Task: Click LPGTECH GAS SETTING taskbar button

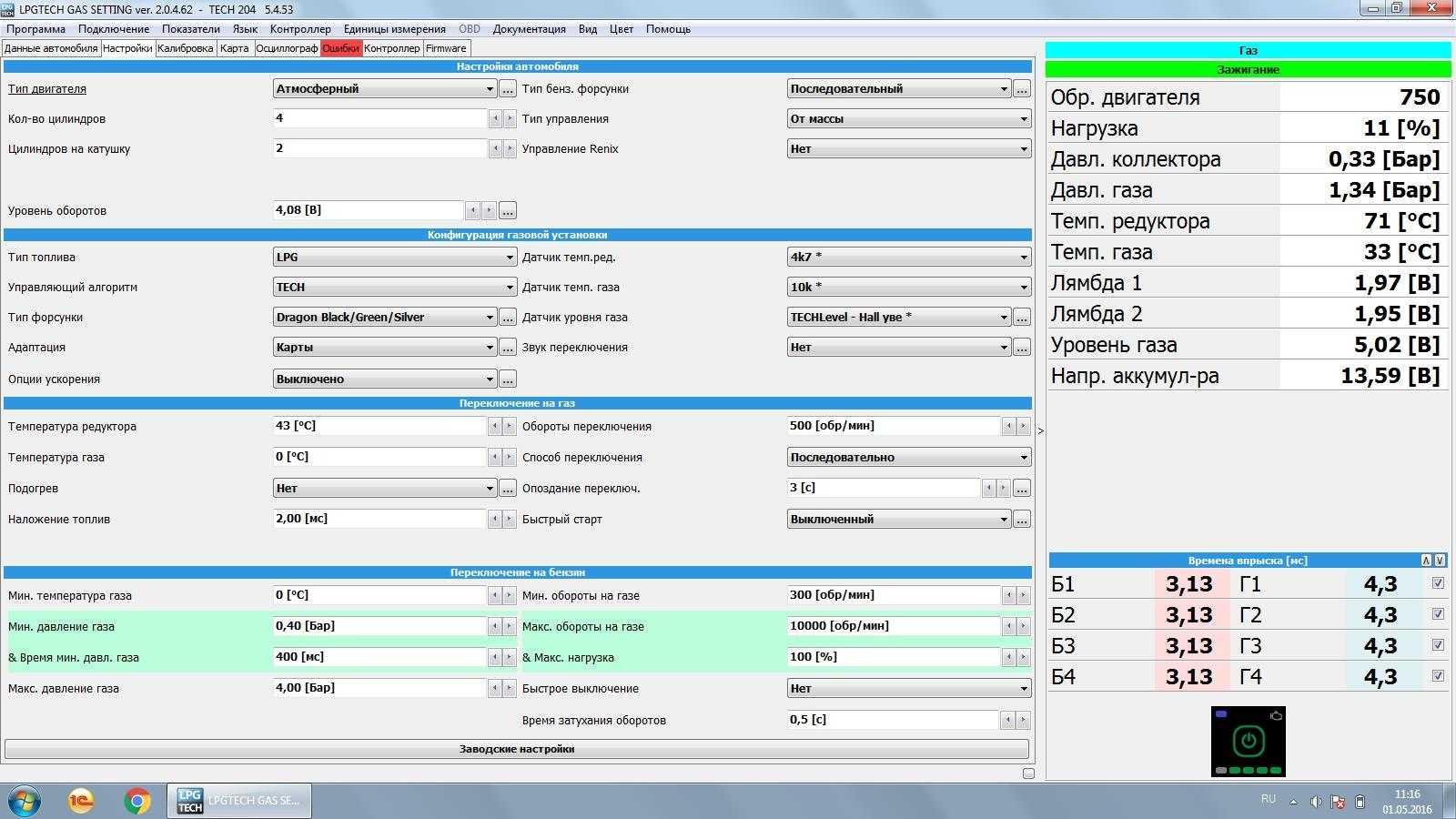Action: click(x=239, y=801)
